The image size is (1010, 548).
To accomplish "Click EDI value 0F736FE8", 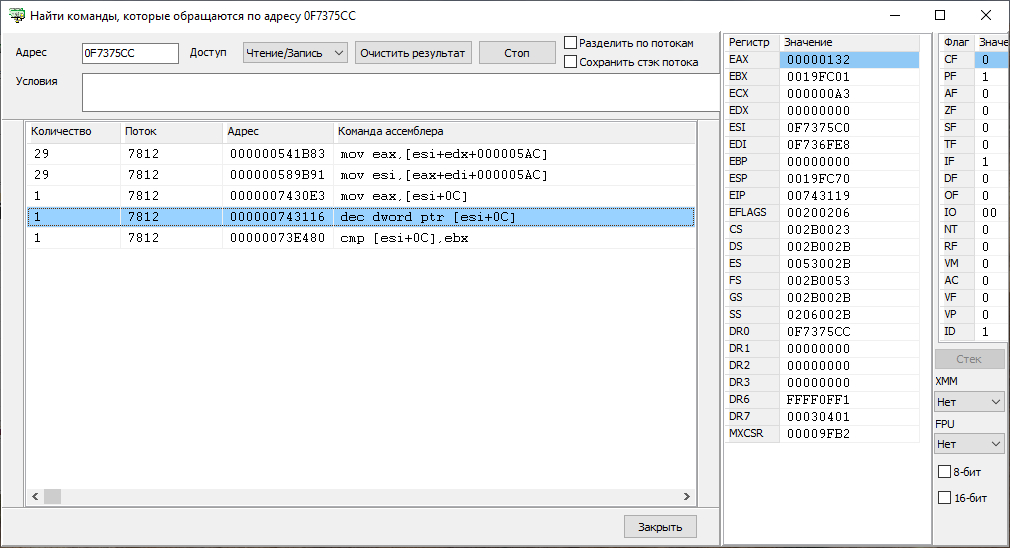I will [x=849, y=144].
